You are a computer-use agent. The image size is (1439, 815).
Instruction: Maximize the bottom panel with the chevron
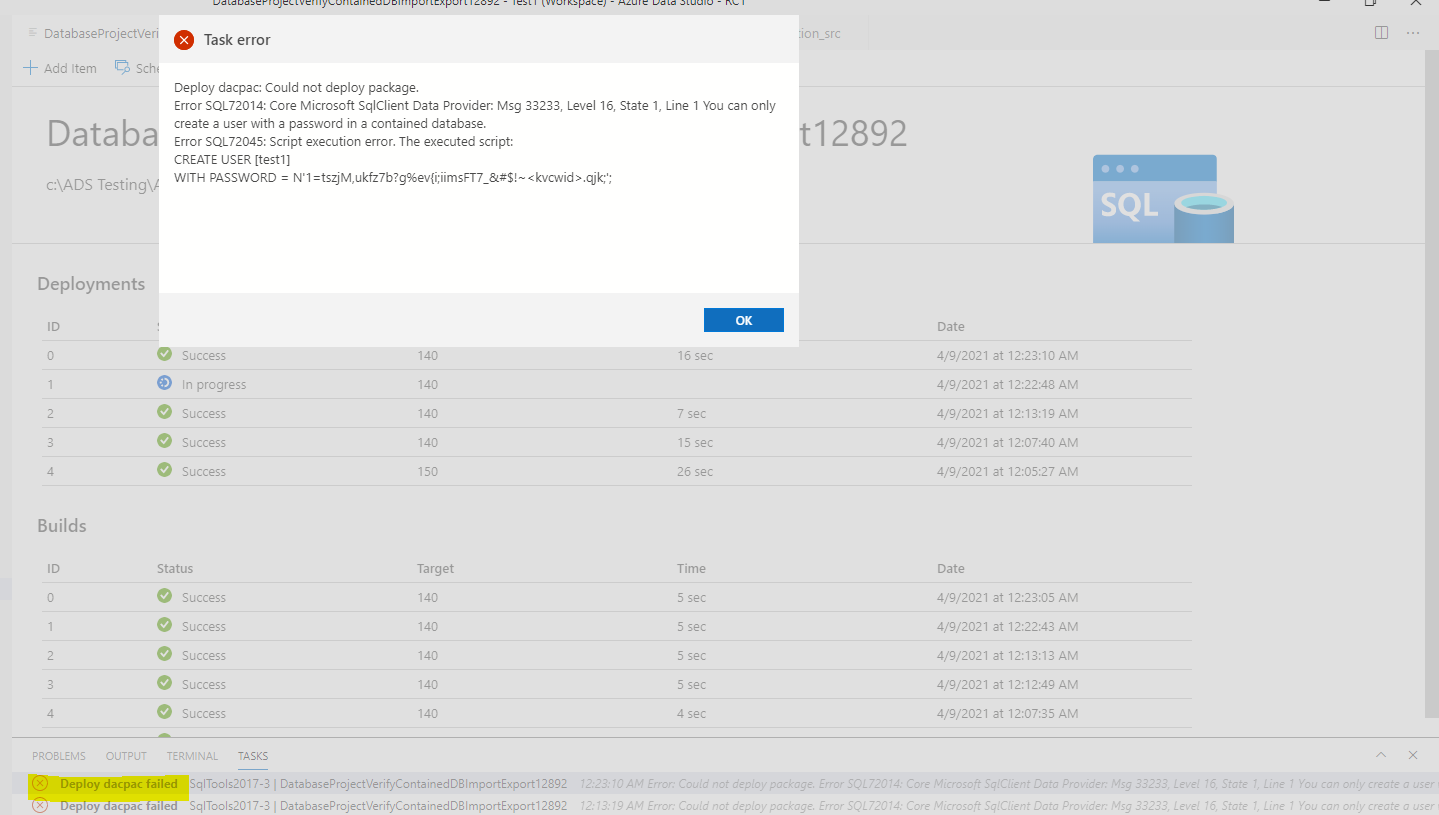coord(1381,755)
